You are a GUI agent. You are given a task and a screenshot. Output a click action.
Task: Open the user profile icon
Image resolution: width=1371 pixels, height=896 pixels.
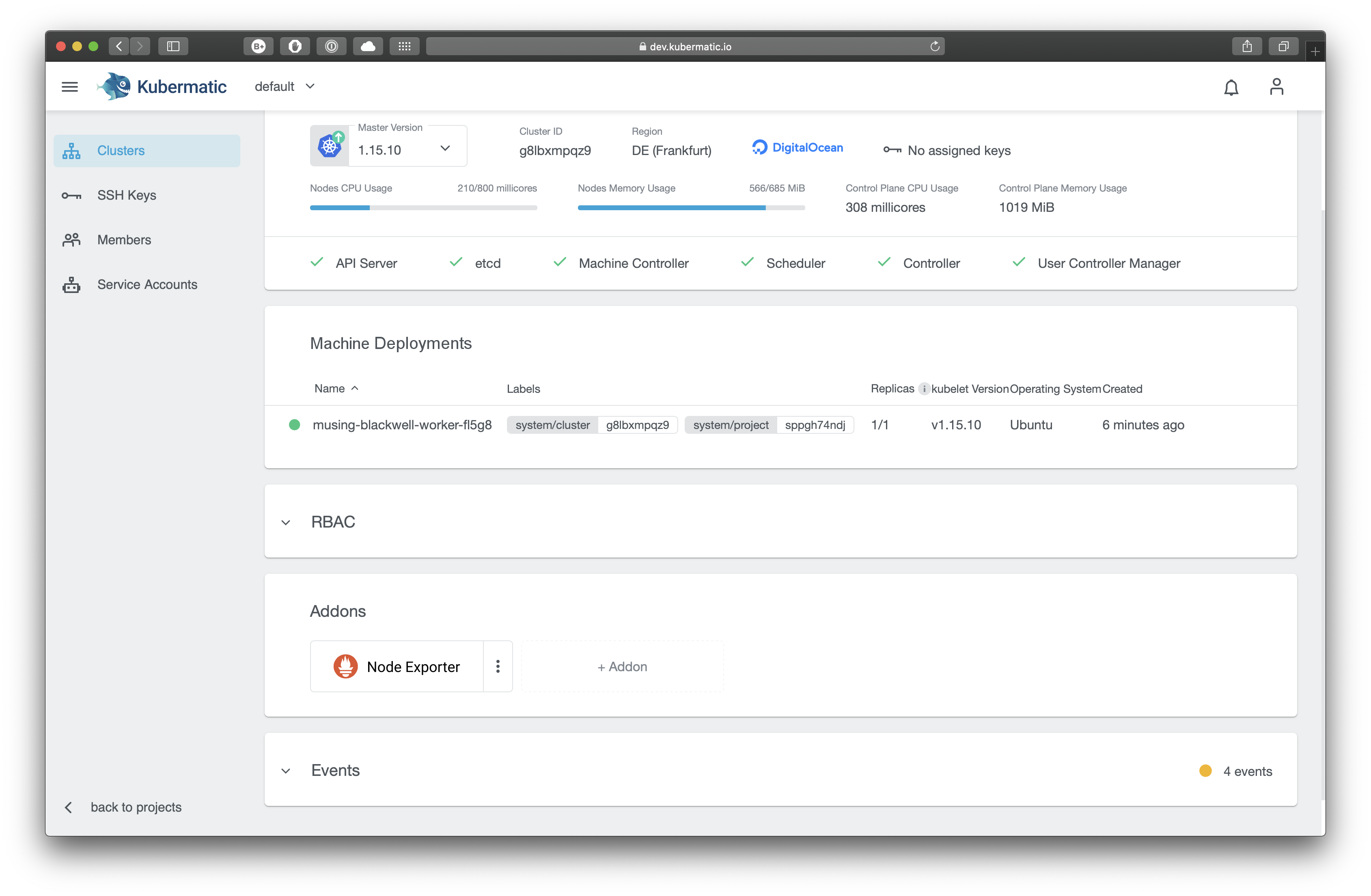click(1276, 87)
